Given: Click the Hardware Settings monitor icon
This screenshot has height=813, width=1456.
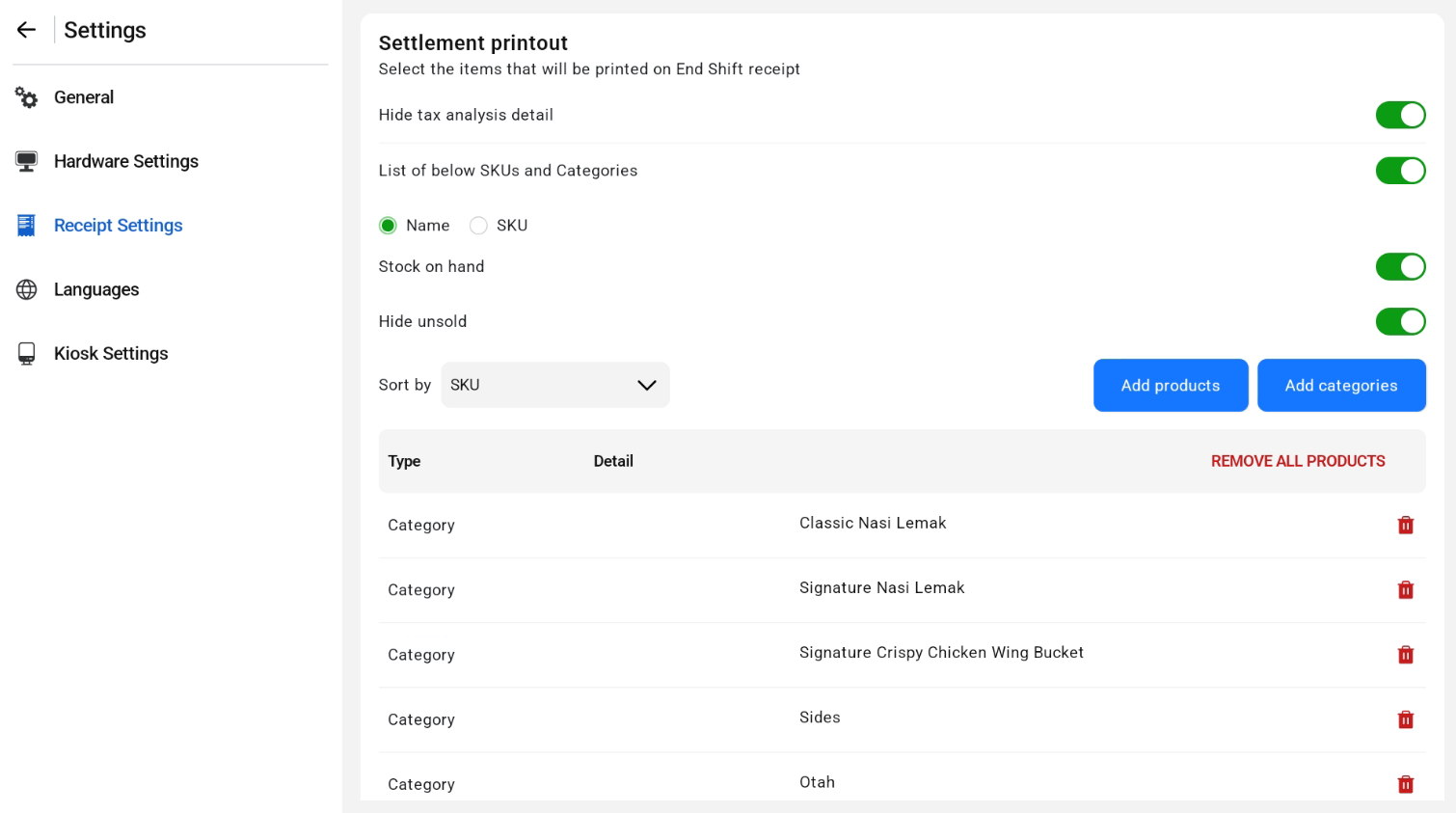Looking at the screenshot, I should 26,161.
